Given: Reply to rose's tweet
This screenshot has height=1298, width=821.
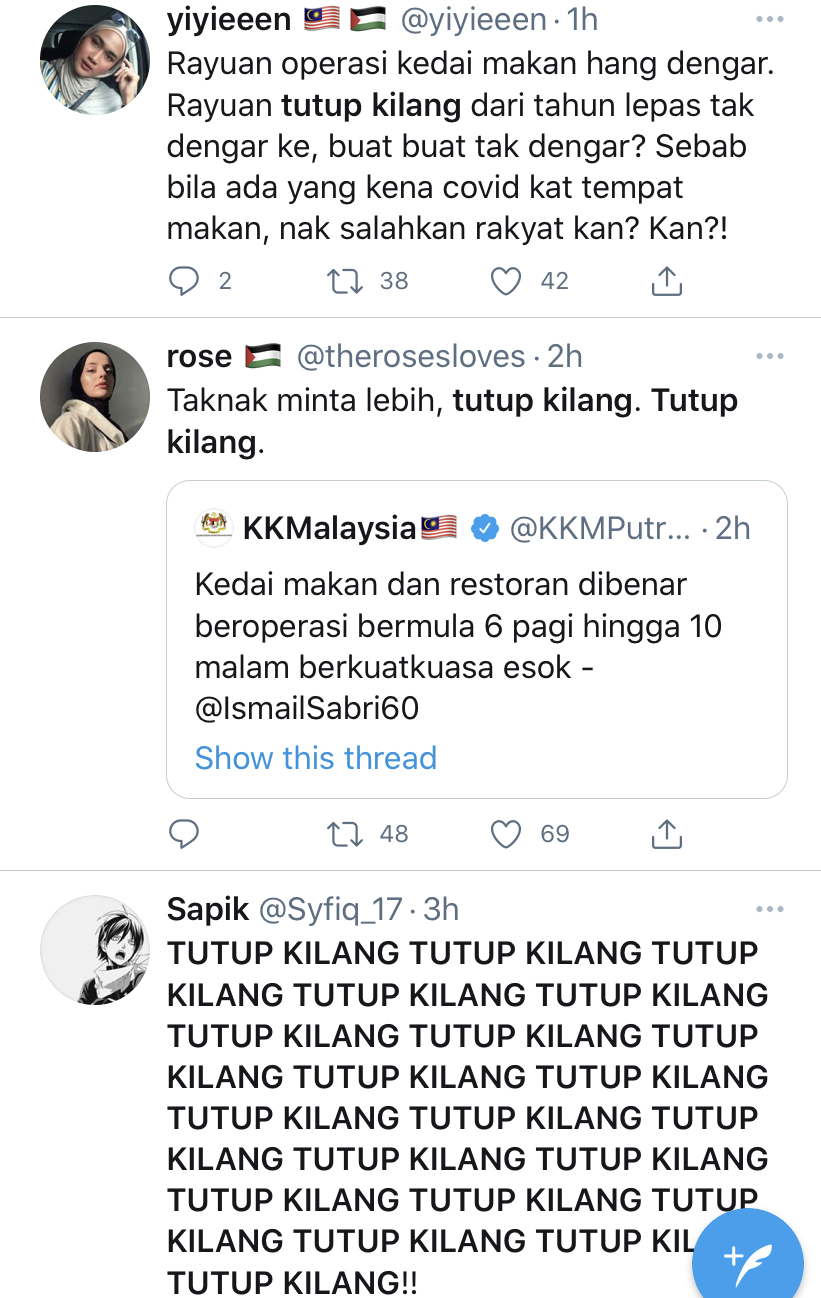Looking at the screenshot, I should coord(184,833).
